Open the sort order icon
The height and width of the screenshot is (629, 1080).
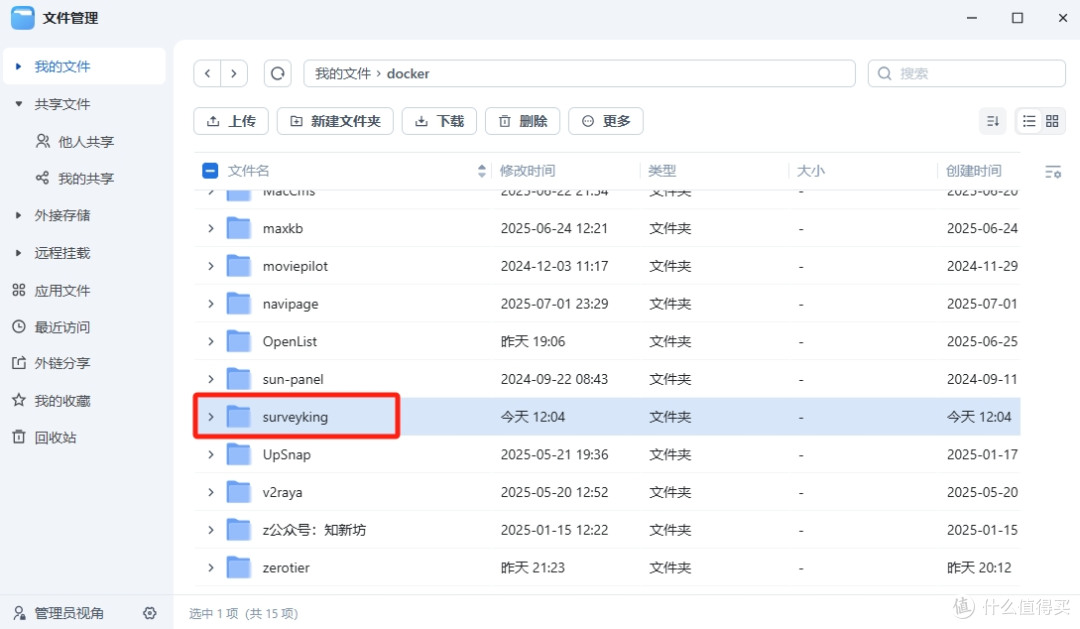[x=992, y=120]
